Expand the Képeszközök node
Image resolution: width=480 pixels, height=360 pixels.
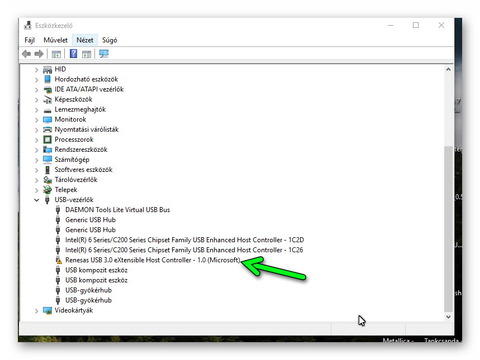pyautogui.click(x=37, y=100)
